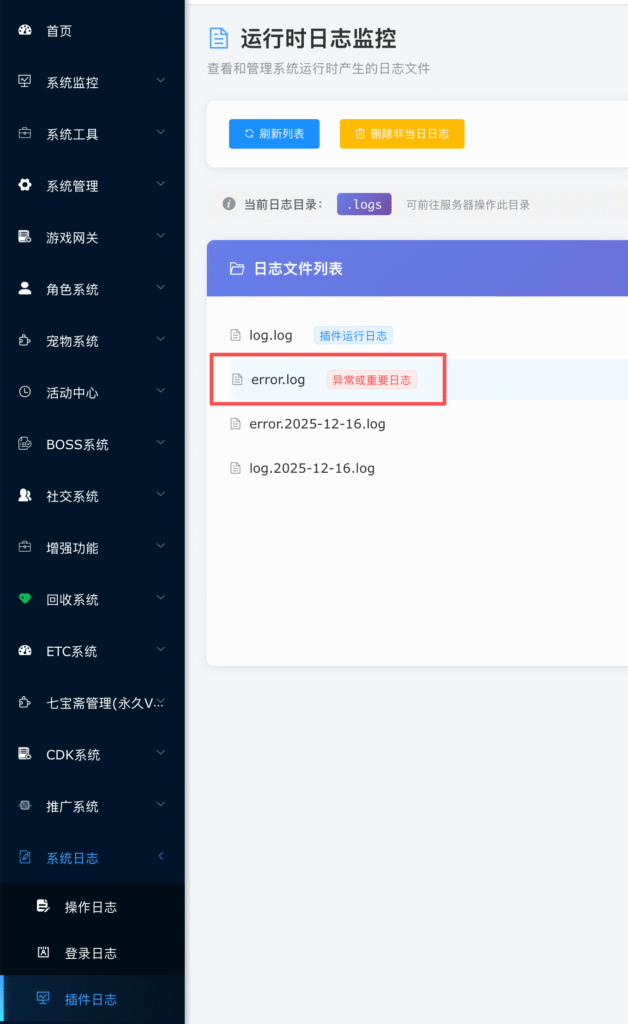Open log.2025-12-16.log file entry
Screen dimensions: 628x1024
[x=312, y=468]
